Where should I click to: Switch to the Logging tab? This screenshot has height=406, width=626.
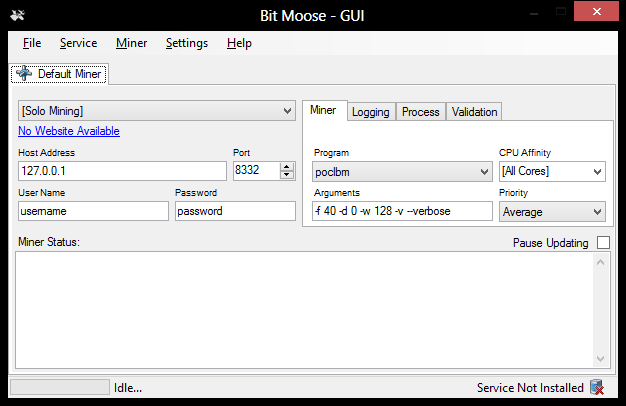(371, 112)
